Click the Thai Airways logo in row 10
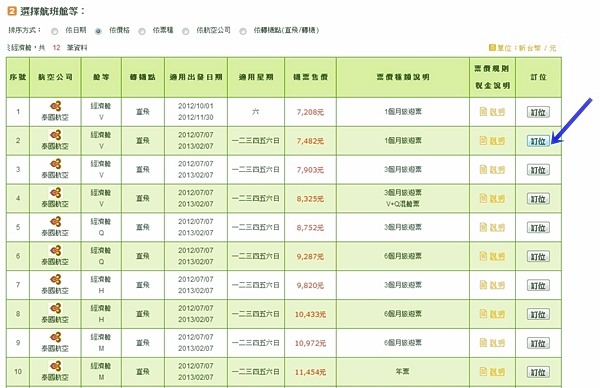The width and height of the screenshot is (600, 388). [55, 366]
